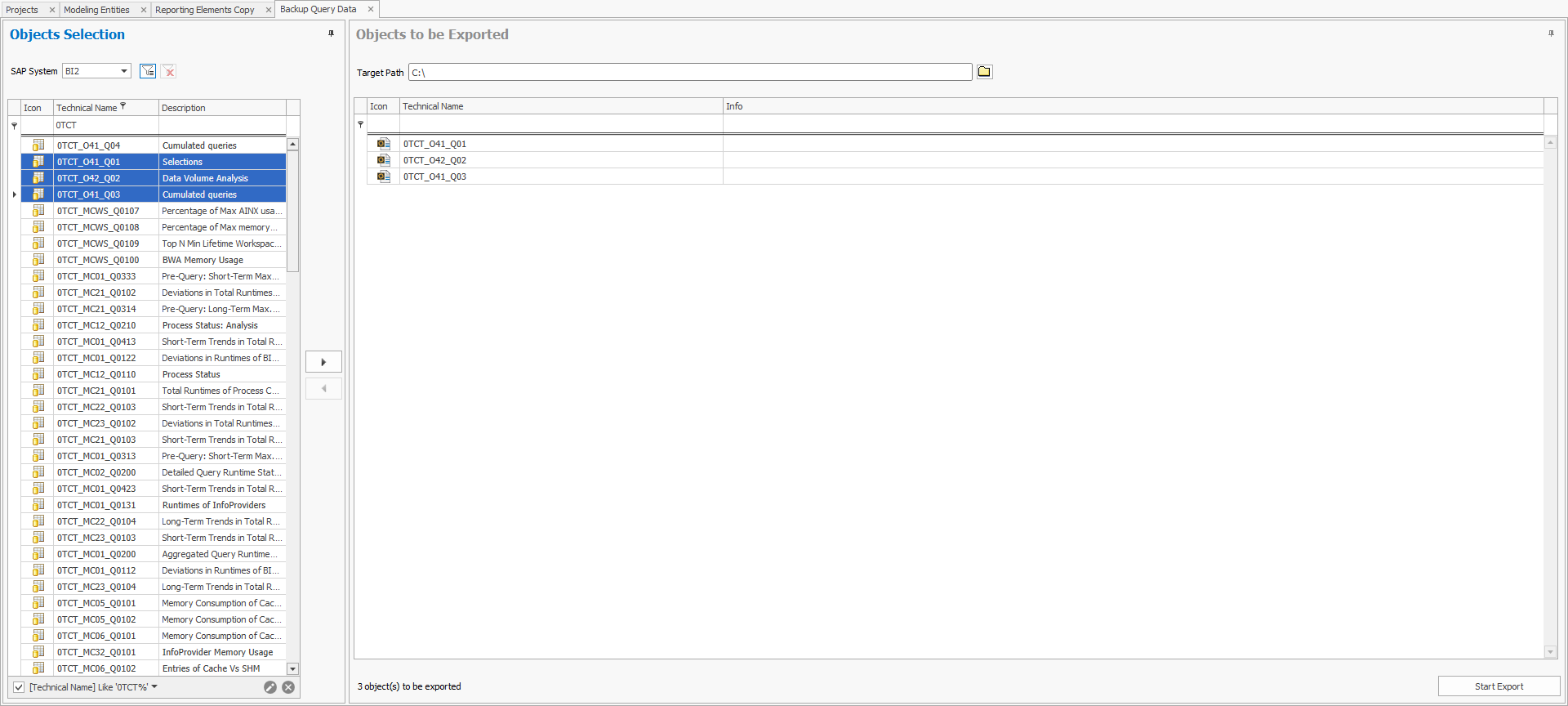Viewport: 1568px width, 706px height.
Task: Open the filter history dropdown arrow
Action: click(154, 686)
